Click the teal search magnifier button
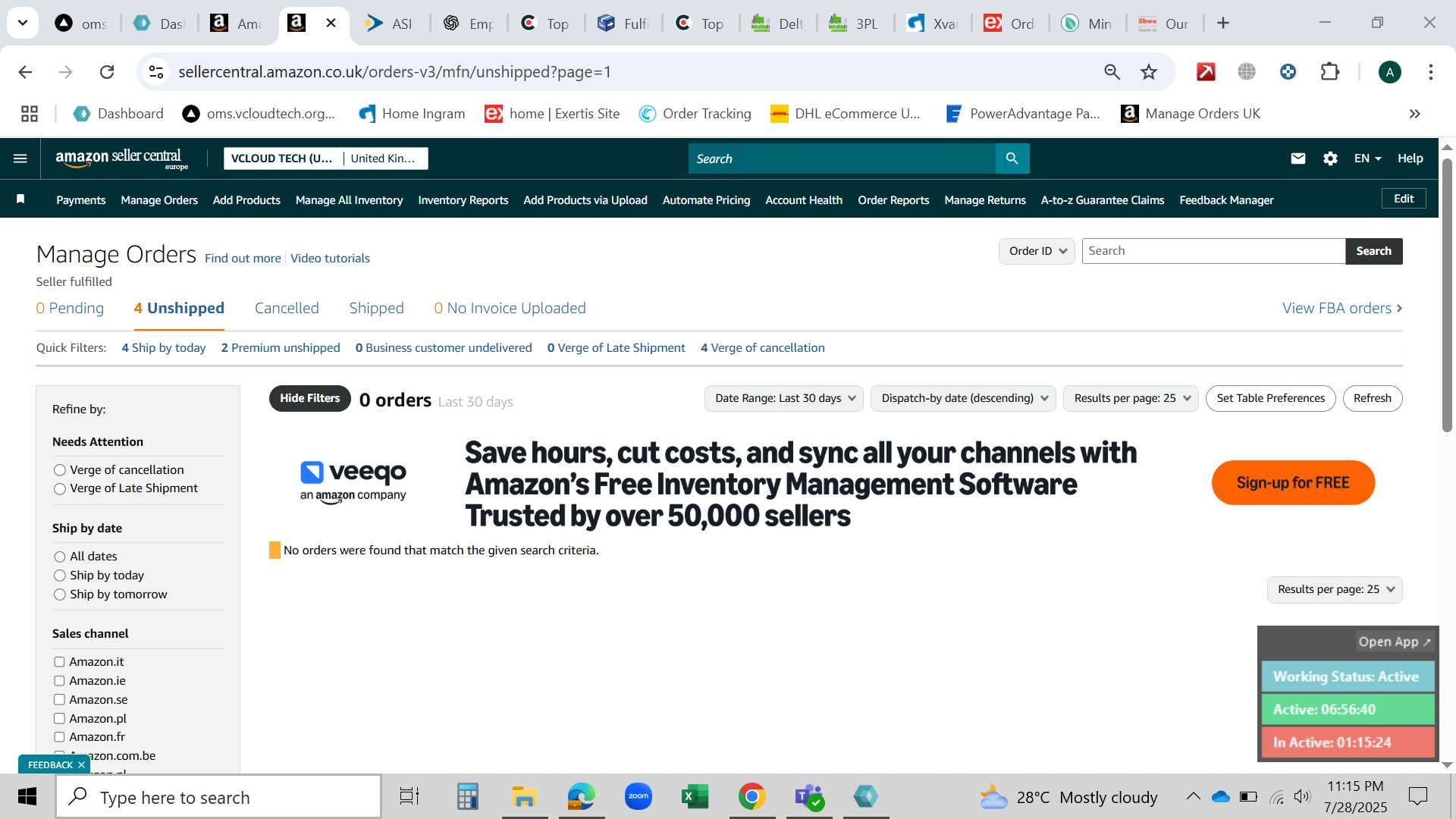The width and height of the screenshot is (1456, 819). (1012, 158)
